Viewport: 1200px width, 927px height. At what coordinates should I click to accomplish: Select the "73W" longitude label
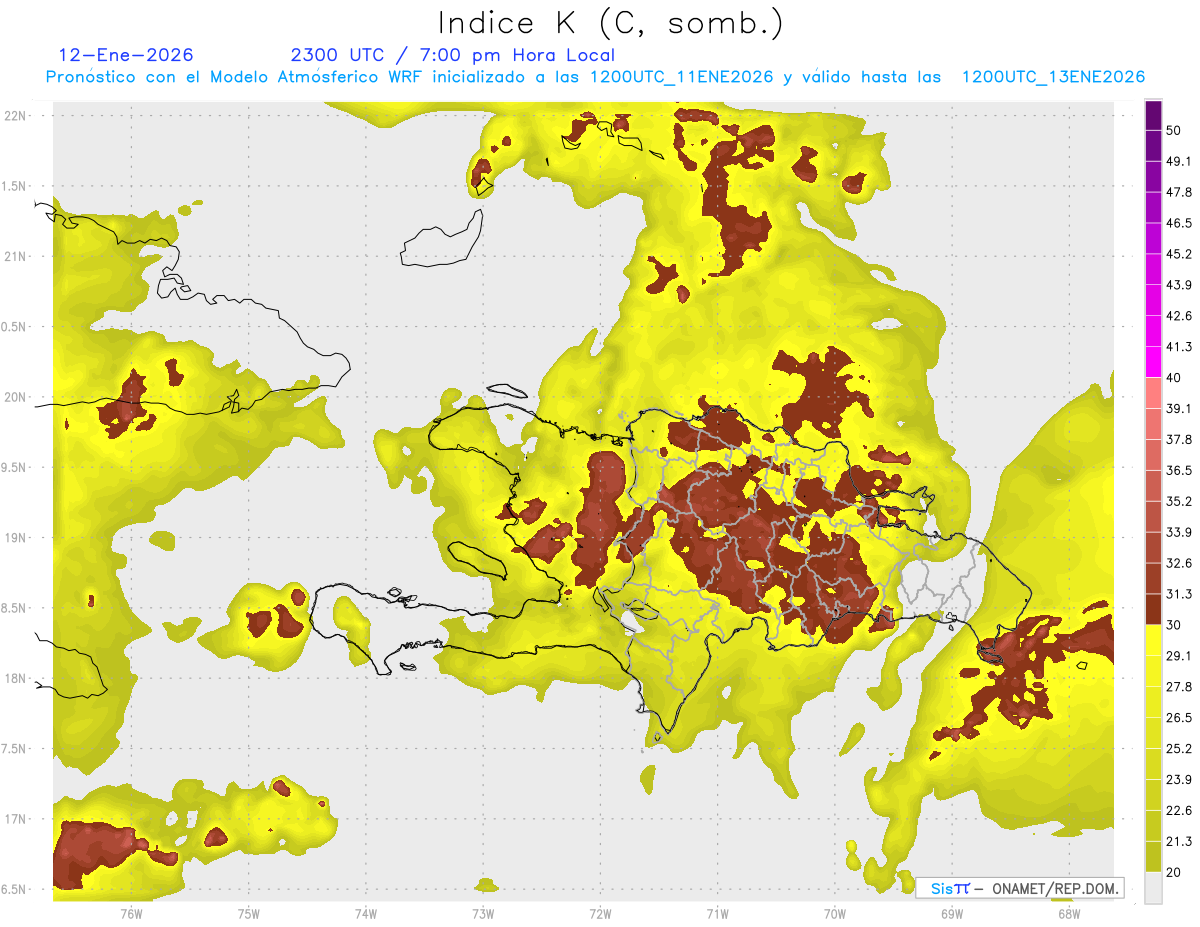pos(483,913)
